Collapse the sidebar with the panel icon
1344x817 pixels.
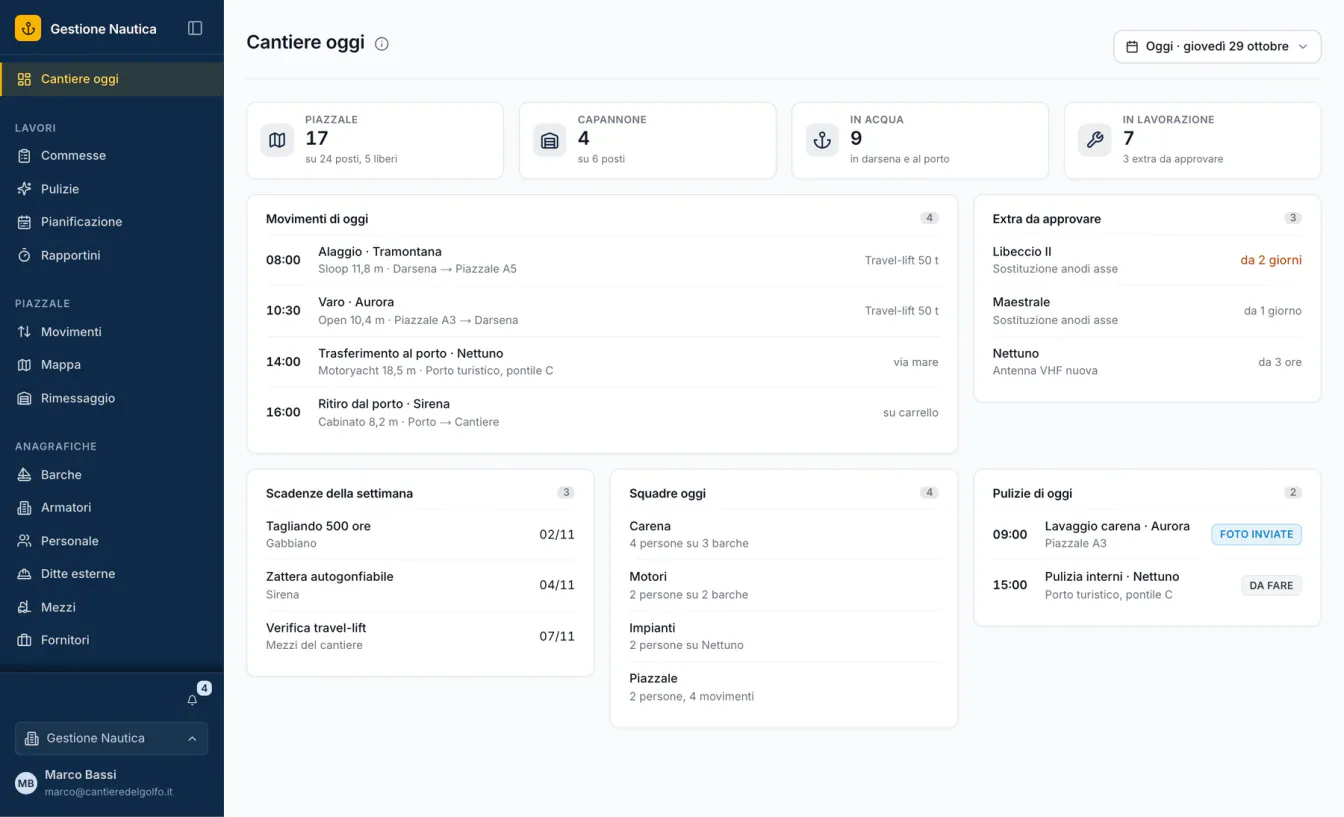coord(195,29)
